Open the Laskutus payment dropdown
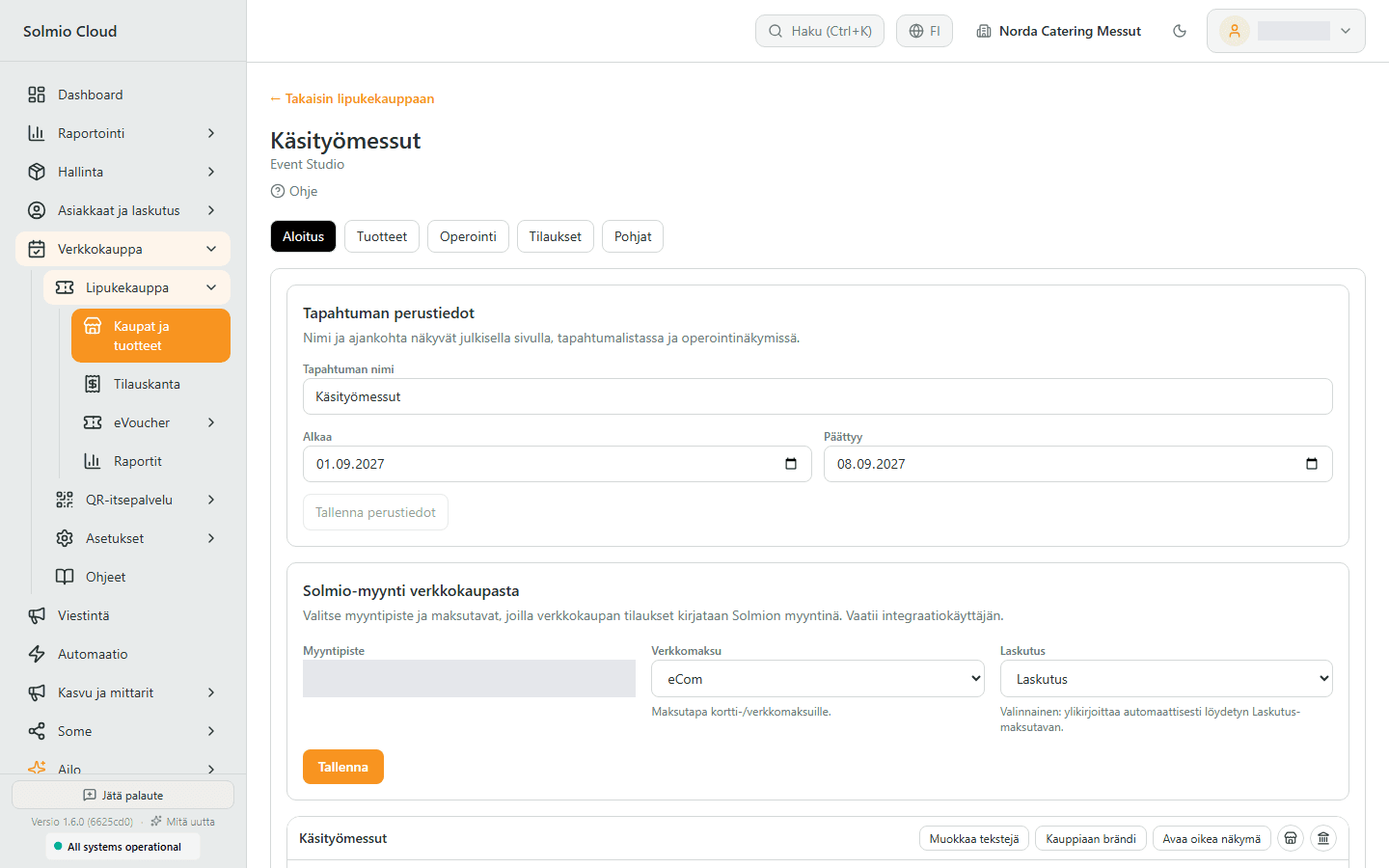This screenshot has width=1389, height=868. [1166, 679]
